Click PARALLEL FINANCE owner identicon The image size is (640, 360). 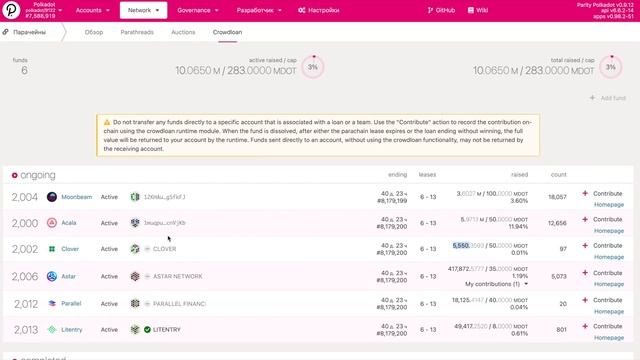[x=135, y=304]
